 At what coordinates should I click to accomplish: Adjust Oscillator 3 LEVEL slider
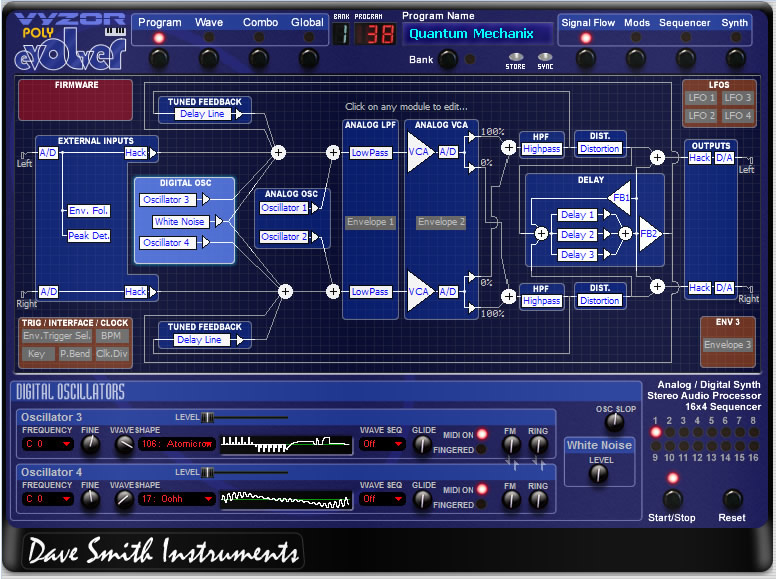point(207,417)
